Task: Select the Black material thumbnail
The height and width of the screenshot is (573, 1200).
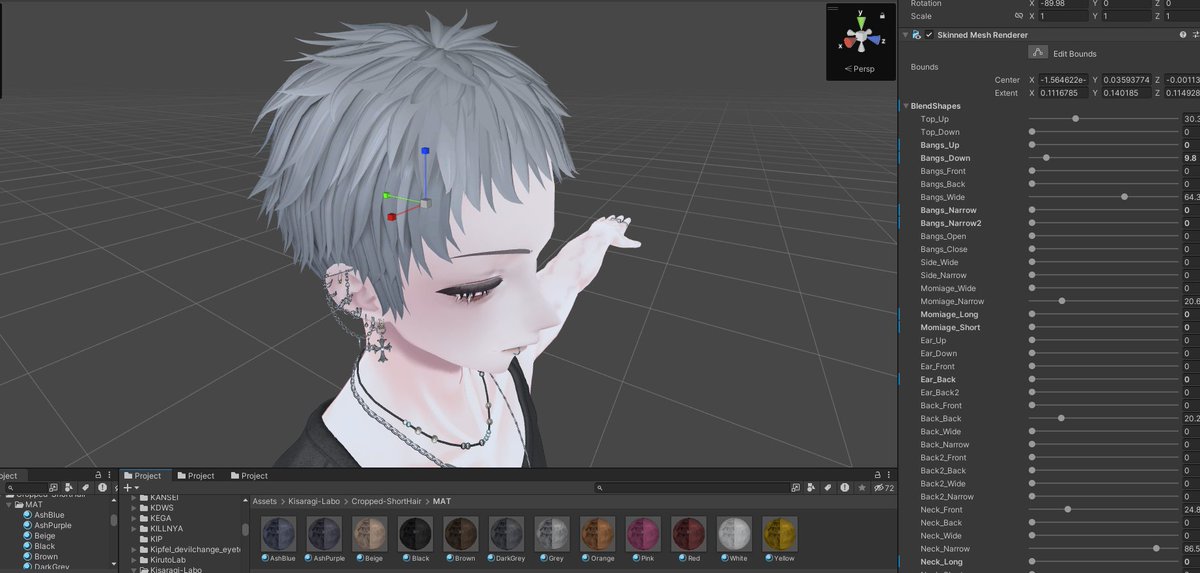Action: pyautogui.click(x=415, y=533)
